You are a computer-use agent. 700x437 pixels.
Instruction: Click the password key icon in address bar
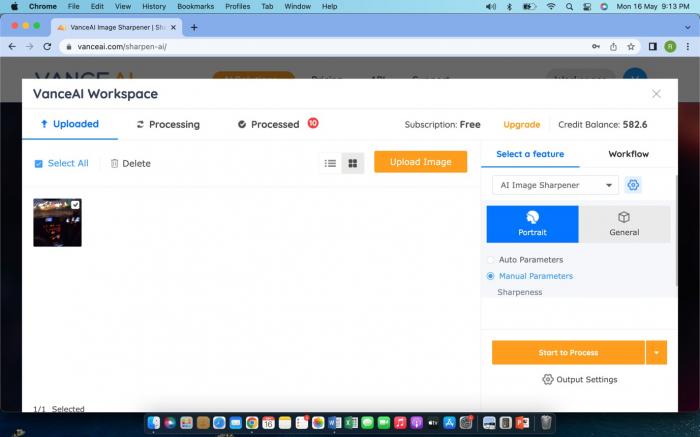(596, 46)
